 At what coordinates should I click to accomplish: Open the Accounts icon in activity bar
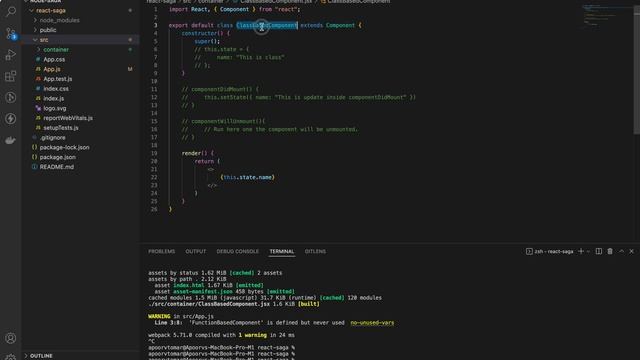(11, 338)
